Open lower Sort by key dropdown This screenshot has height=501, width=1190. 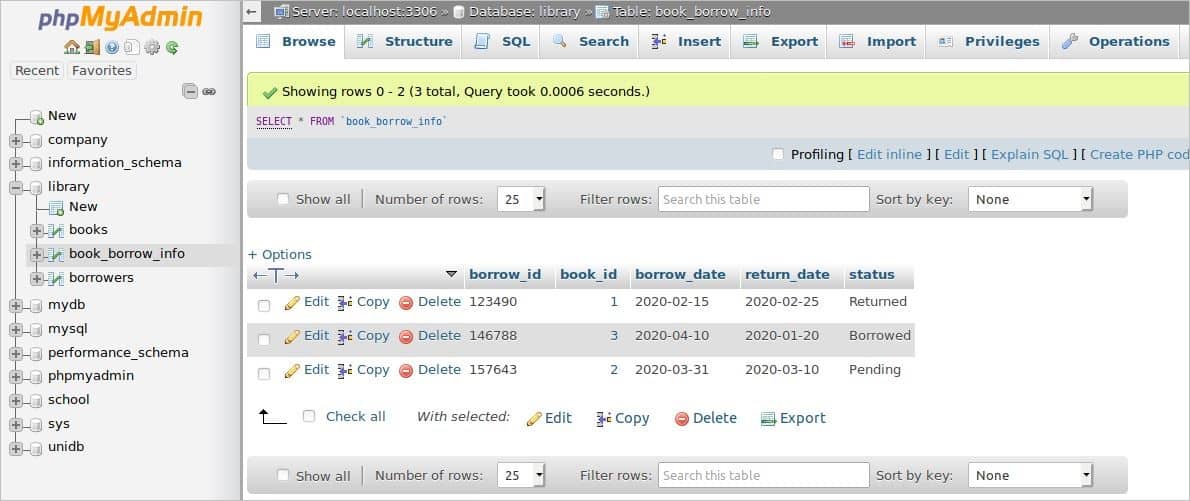(x=1030, y=476)
